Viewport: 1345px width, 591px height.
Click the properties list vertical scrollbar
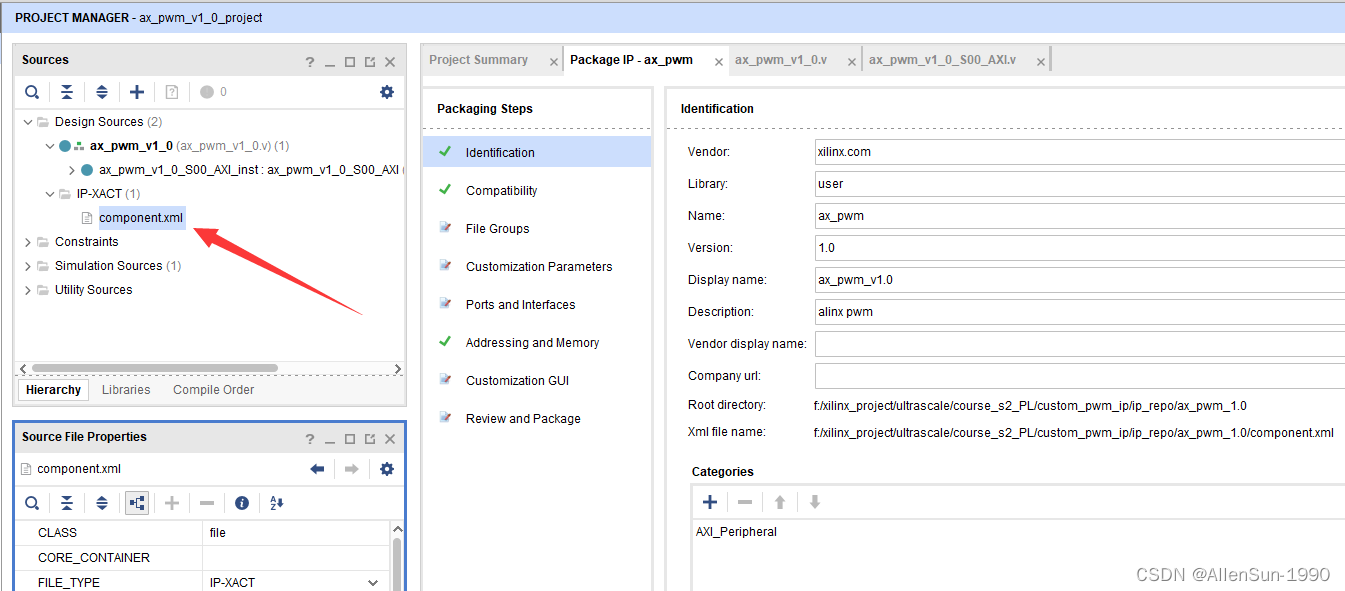[x=397, y=565]
